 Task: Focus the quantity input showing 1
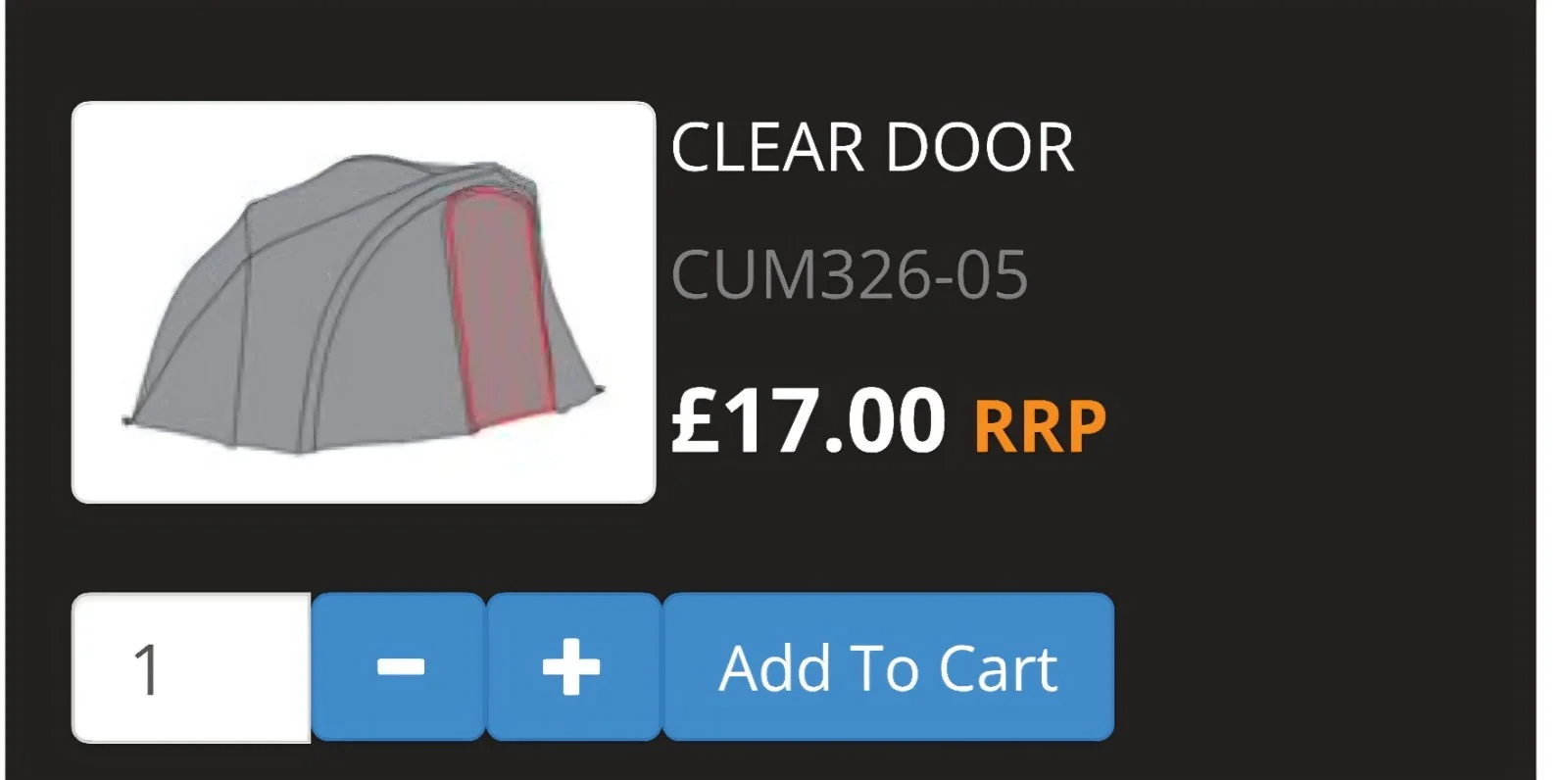point(191,668)
